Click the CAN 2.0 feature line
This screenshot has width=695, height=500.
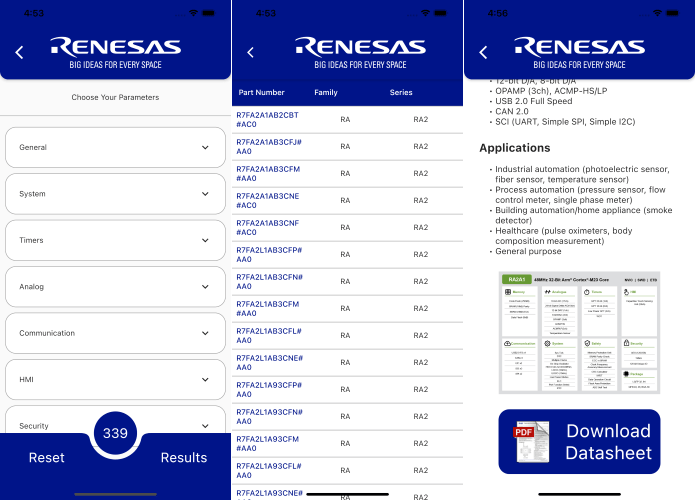pyautogui.click(x=512, y=111)
